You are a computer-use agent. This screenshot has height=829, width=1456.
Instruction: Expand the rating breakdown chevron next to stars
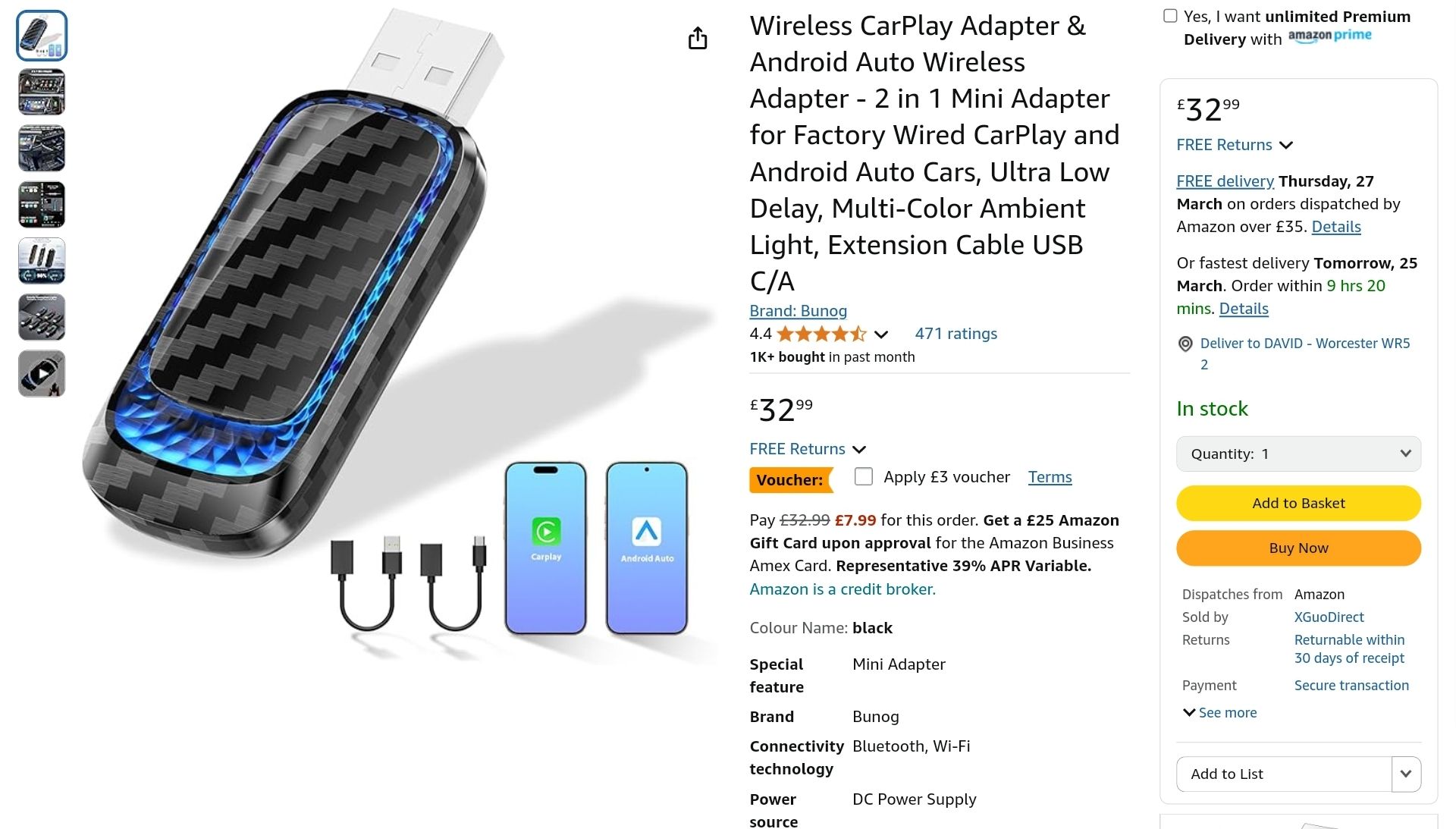[880, 334]
